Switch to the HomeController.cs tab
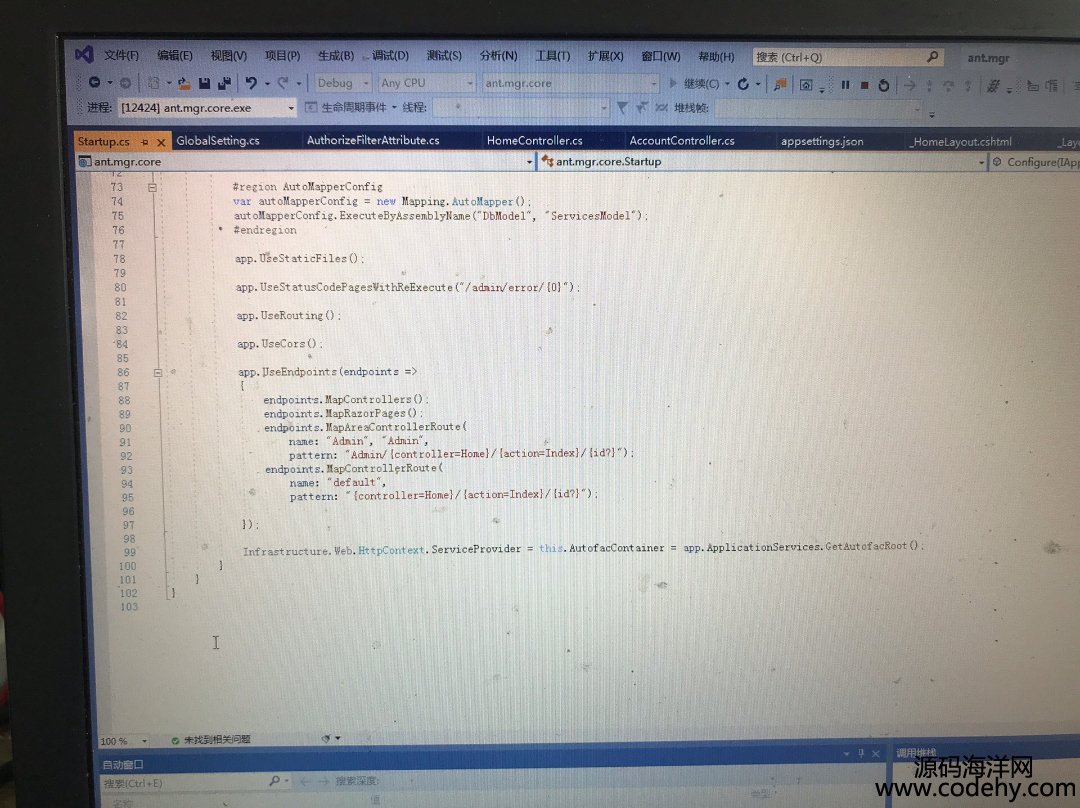Viewport: 1080px width, 808px height. (534, 141)
